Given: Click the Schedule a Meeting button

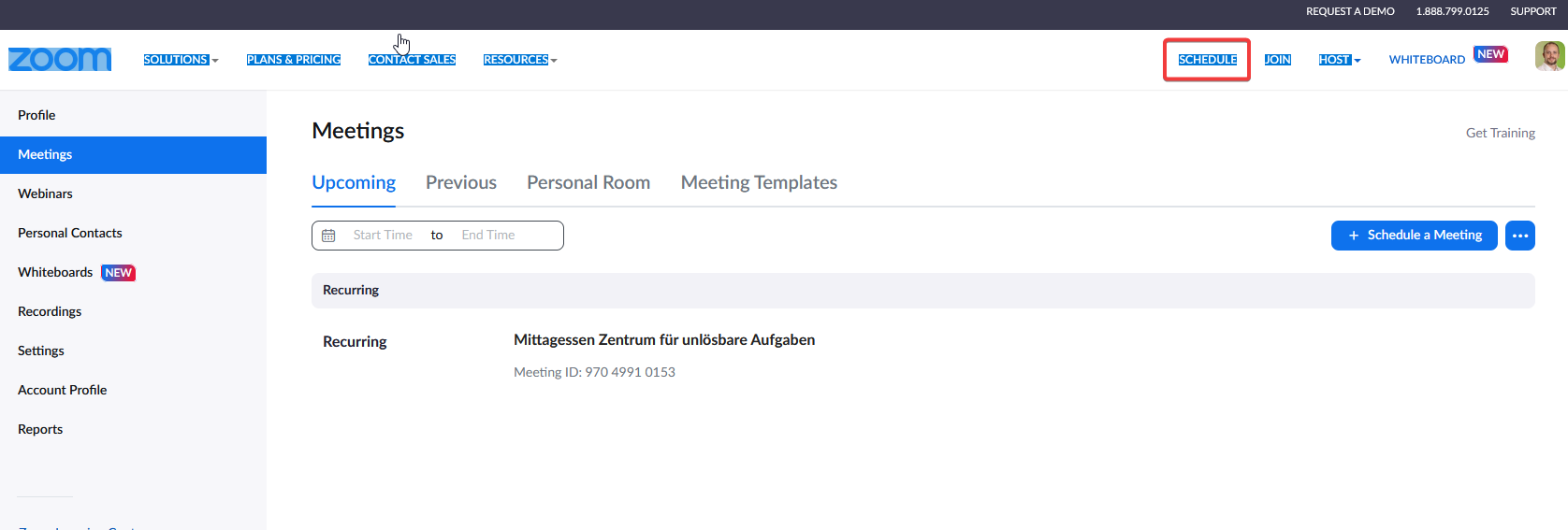Looking at the screenshot, I should pyautogui.click(x=1414, y=236).
